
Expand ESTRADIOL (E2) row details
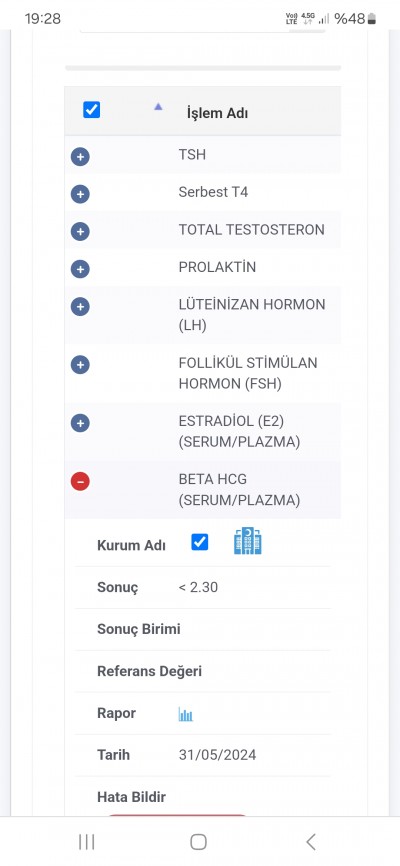[80, 424]
